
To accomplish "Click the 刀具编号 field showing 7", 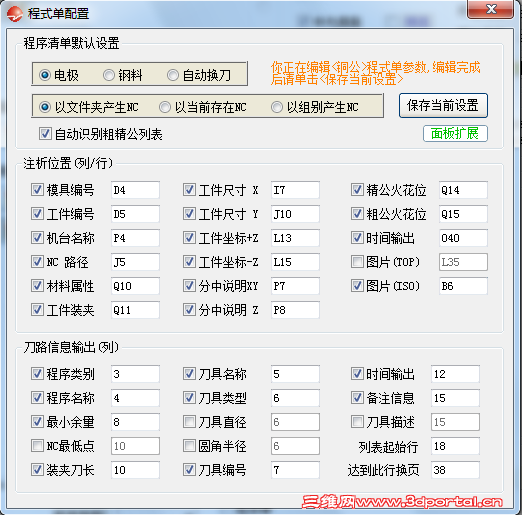I will pyautogui.click(x=295, y=470).
